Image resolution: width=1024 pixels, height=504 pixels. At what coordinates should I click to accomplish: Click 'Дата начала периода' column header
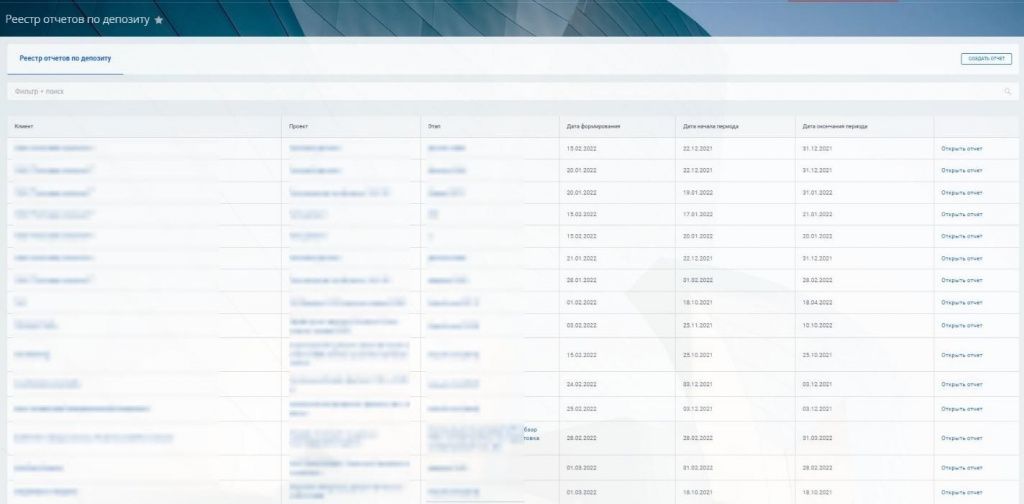tap(710, 127)
